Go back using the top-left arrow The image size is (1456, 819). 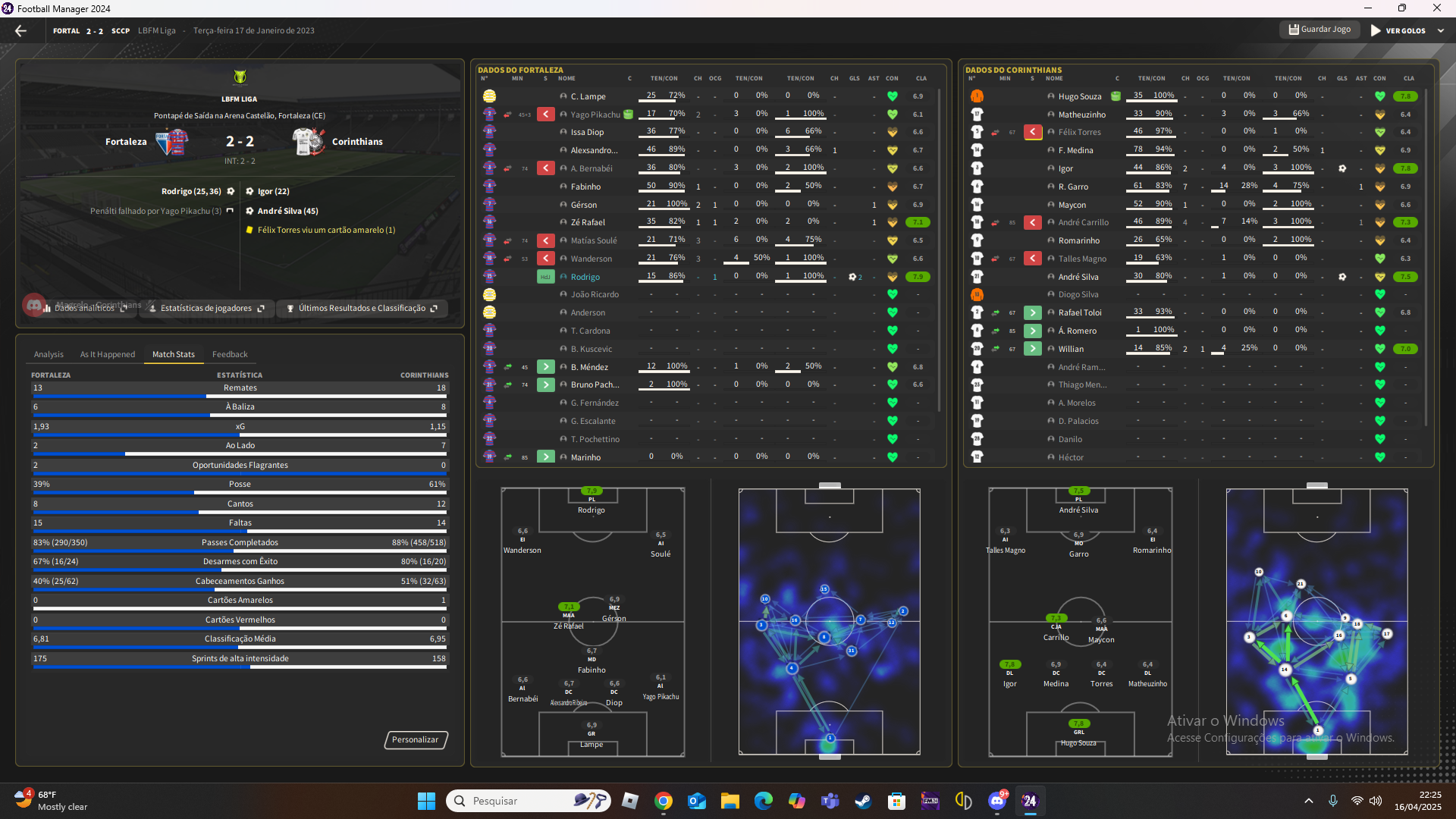(20, 31)
